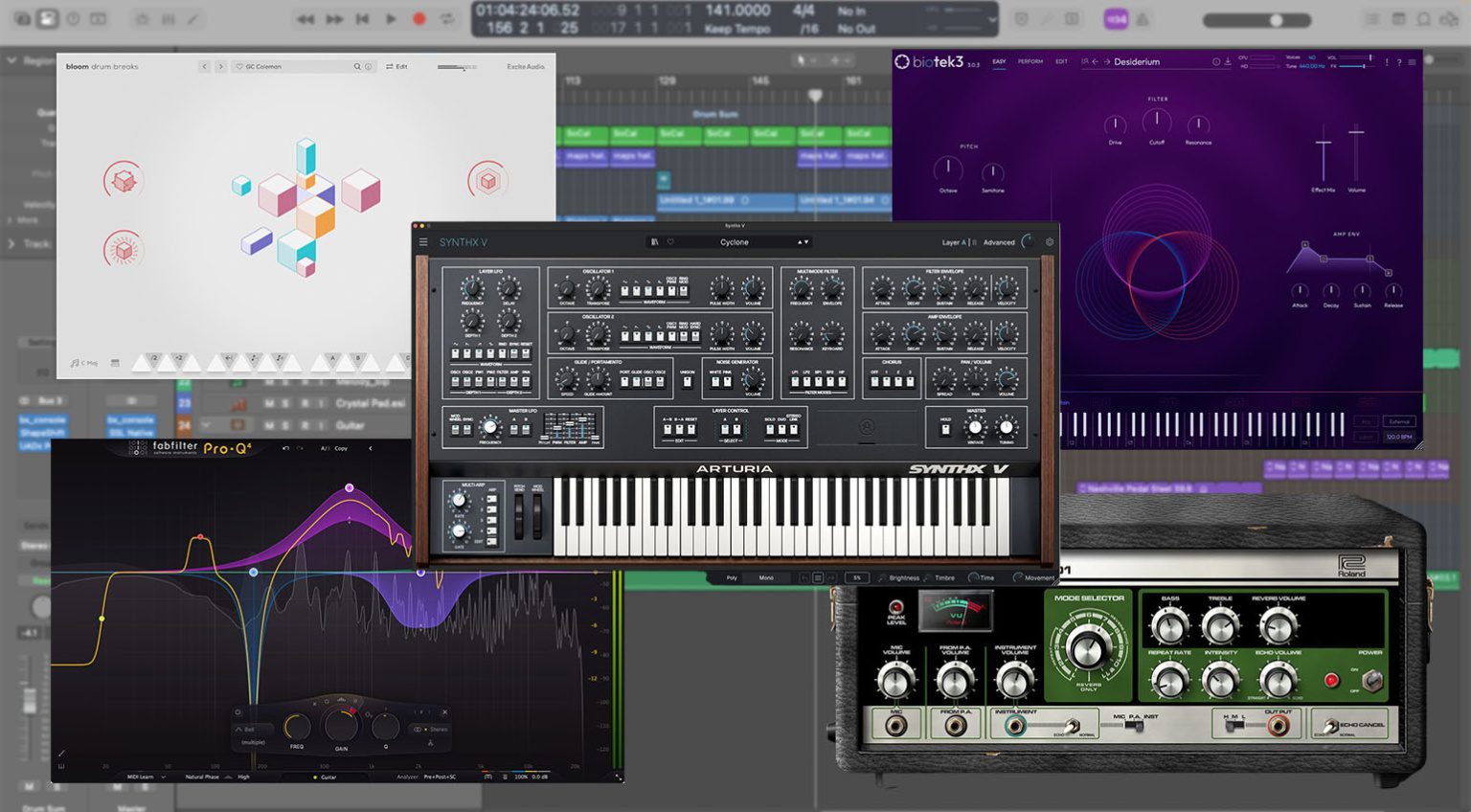Click the search icon in Bloom drum breaks
Screen dimensions: 1471x812
[357, 67]
